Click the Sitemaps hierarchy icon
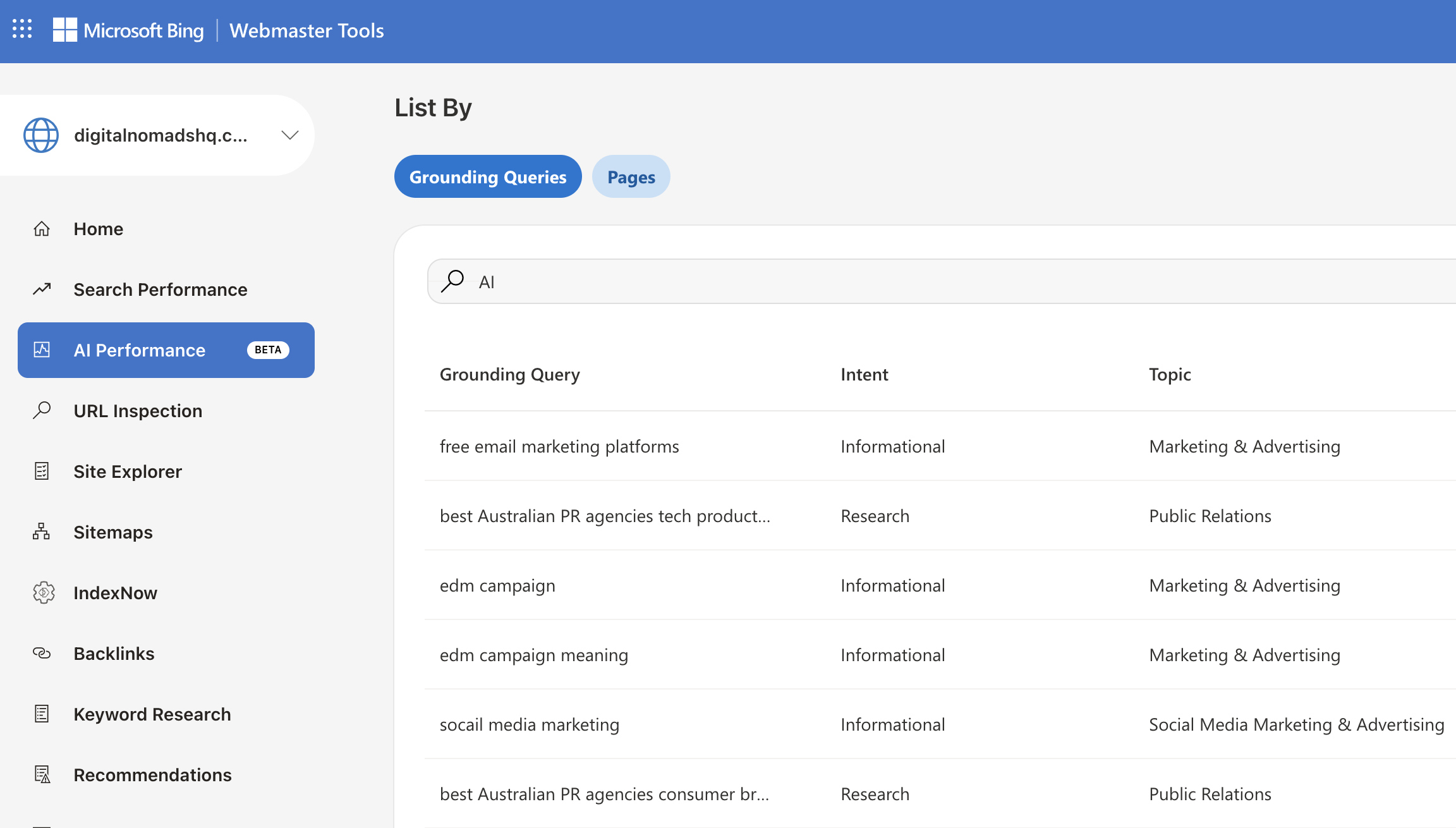Viewport: 1456px width, 828px height. click(x=42, y=532)
